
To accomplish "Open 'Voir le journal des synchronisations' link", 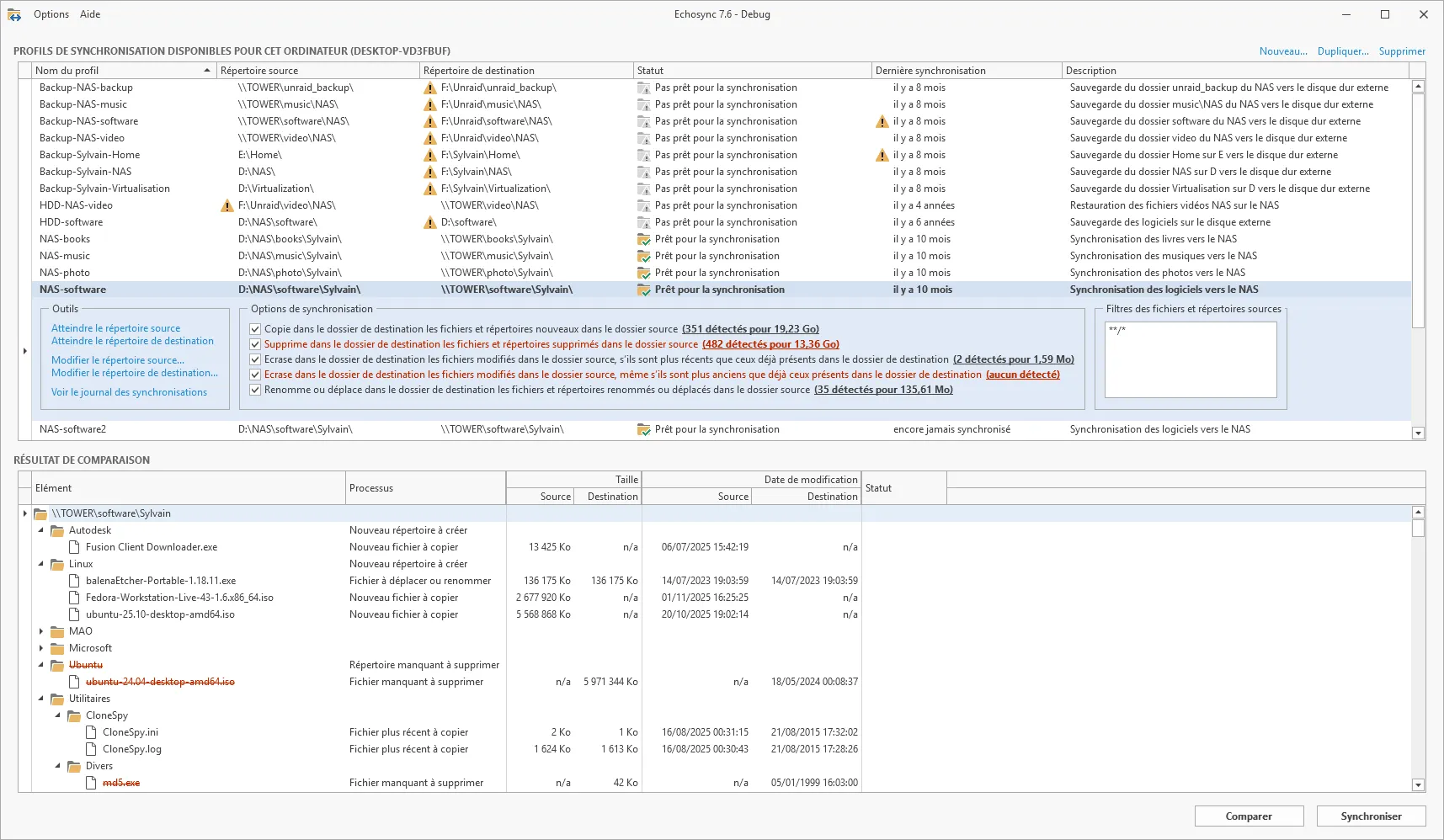I will point(128,391).
